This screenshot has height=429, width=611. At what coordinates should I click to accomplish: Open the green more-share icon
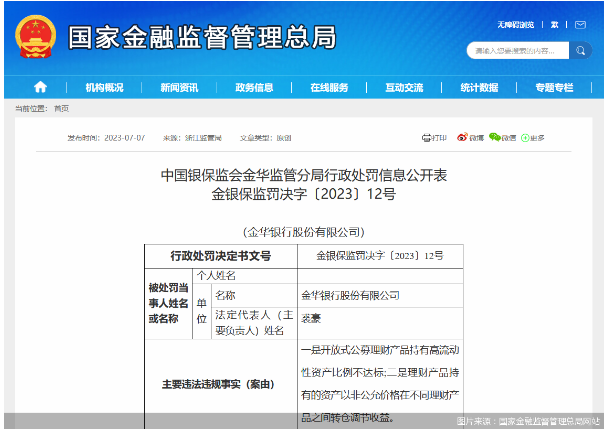[x=525, y=138]
